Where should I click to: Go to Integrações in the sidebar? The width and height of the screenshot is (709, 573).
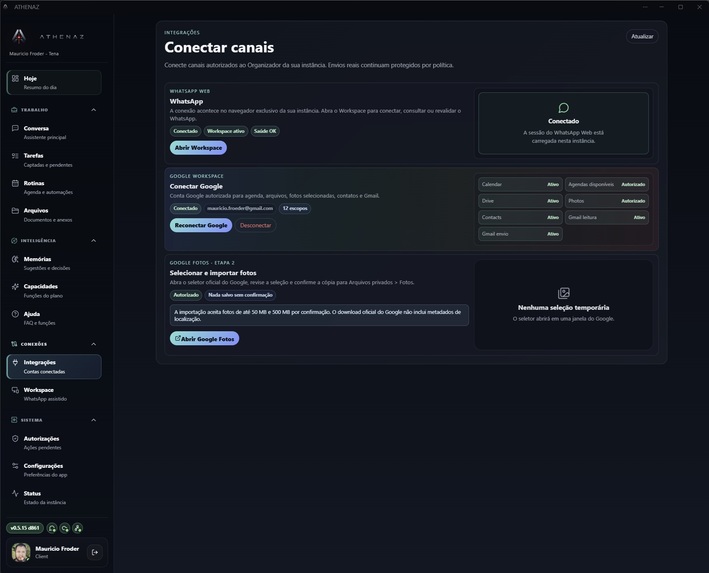tap(54, 367)
